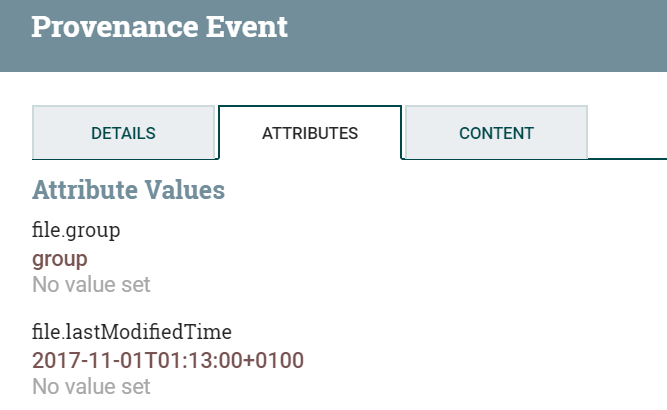
Task: Click the 2017-11-01T01:13:00+0100 timestamp value
Action: point(168,359)
